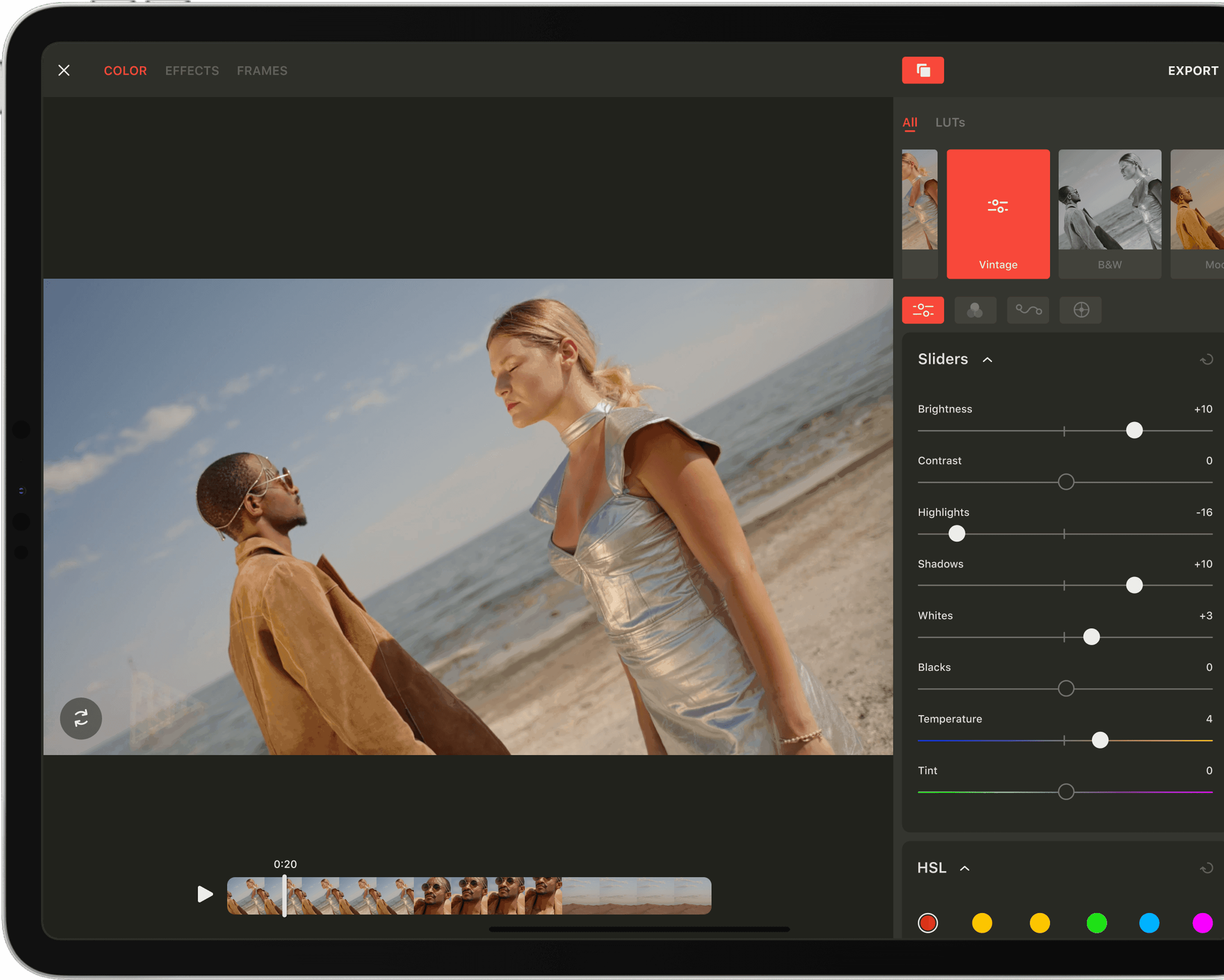Open the Sliders adjustment tool icon
Viewport: 1224px width, 980px height.
(922, 310)
